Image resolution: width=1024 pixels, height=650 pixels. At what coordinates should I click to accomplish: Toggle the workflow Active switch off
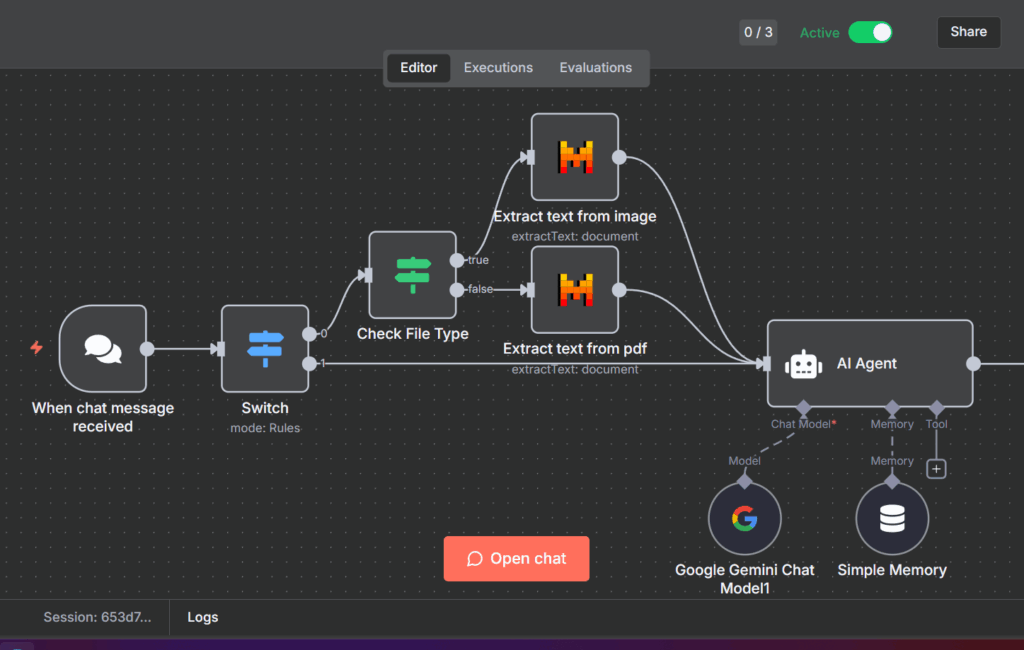[870, 32]
